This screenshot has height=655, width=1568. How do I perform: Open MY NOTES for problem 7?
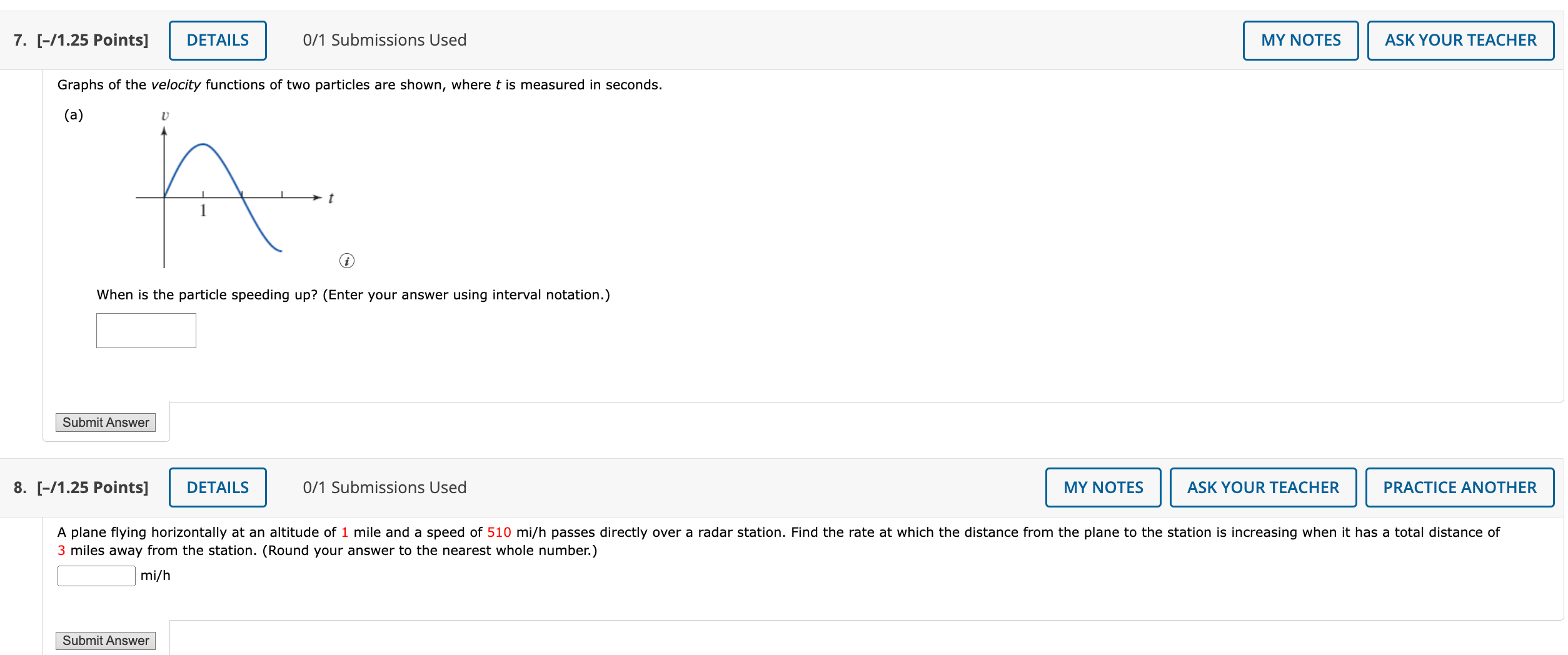click(1299, 39)
